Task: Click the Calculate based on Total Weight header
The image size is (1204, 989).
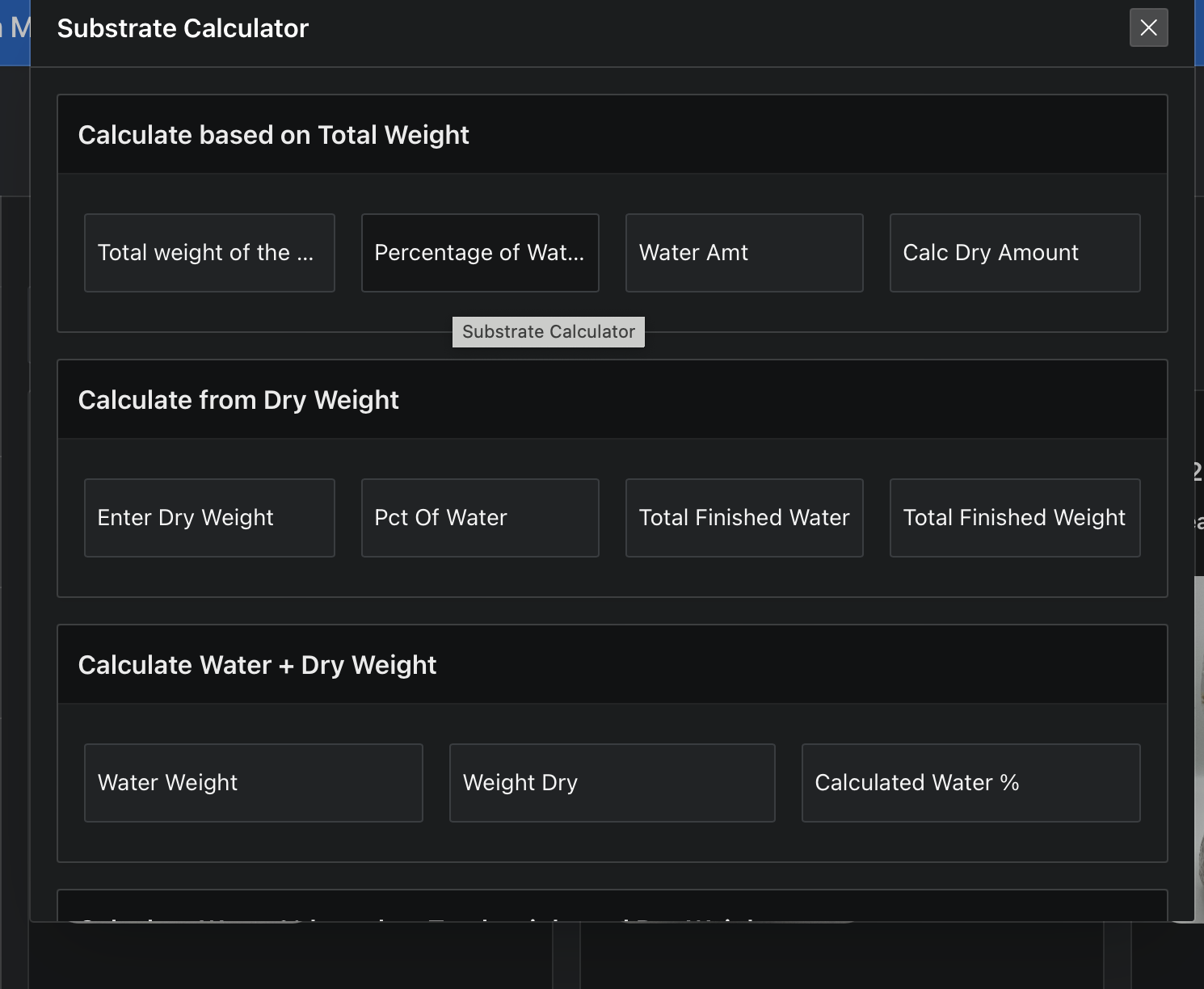Action: click(273, 134)
